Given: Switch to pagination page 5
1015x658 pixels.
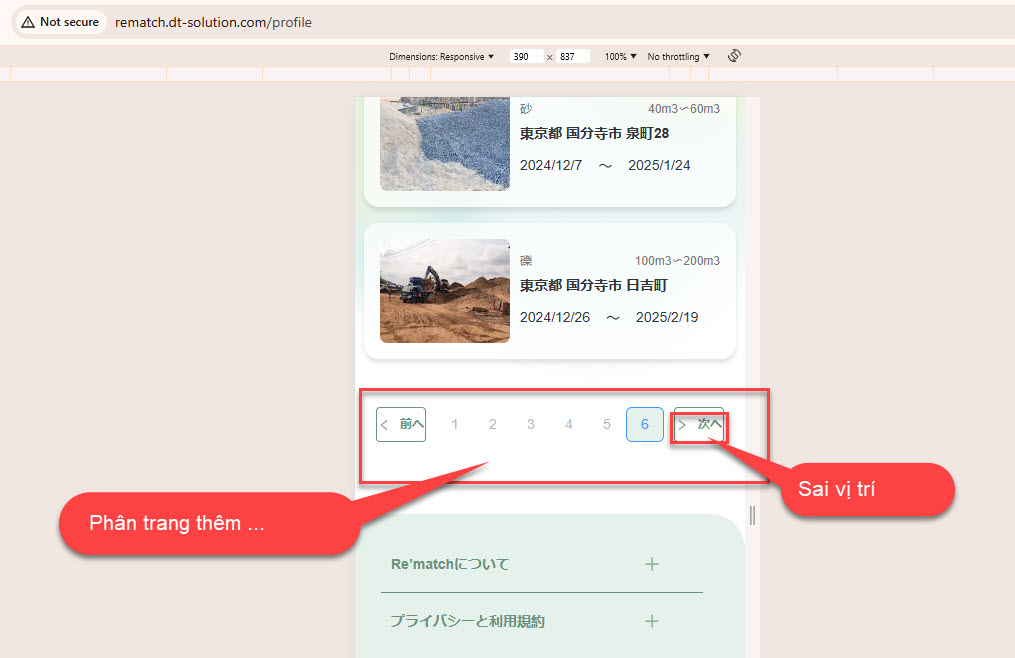Looking at the screenshot, I should (x=607, y=424).
